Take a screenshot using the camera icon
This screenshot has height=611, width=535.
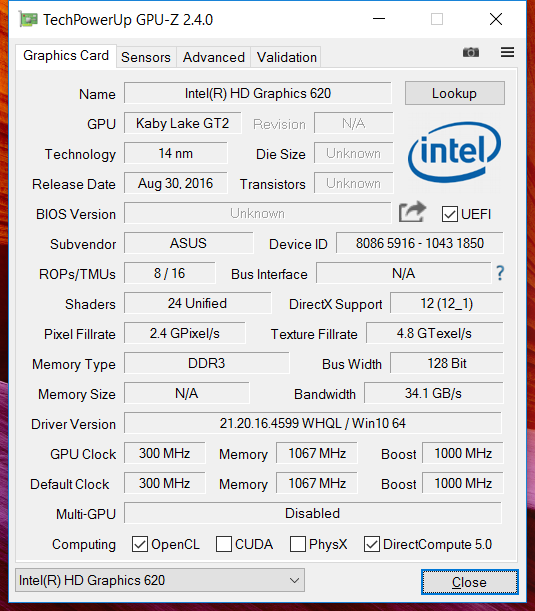[470, 52]
